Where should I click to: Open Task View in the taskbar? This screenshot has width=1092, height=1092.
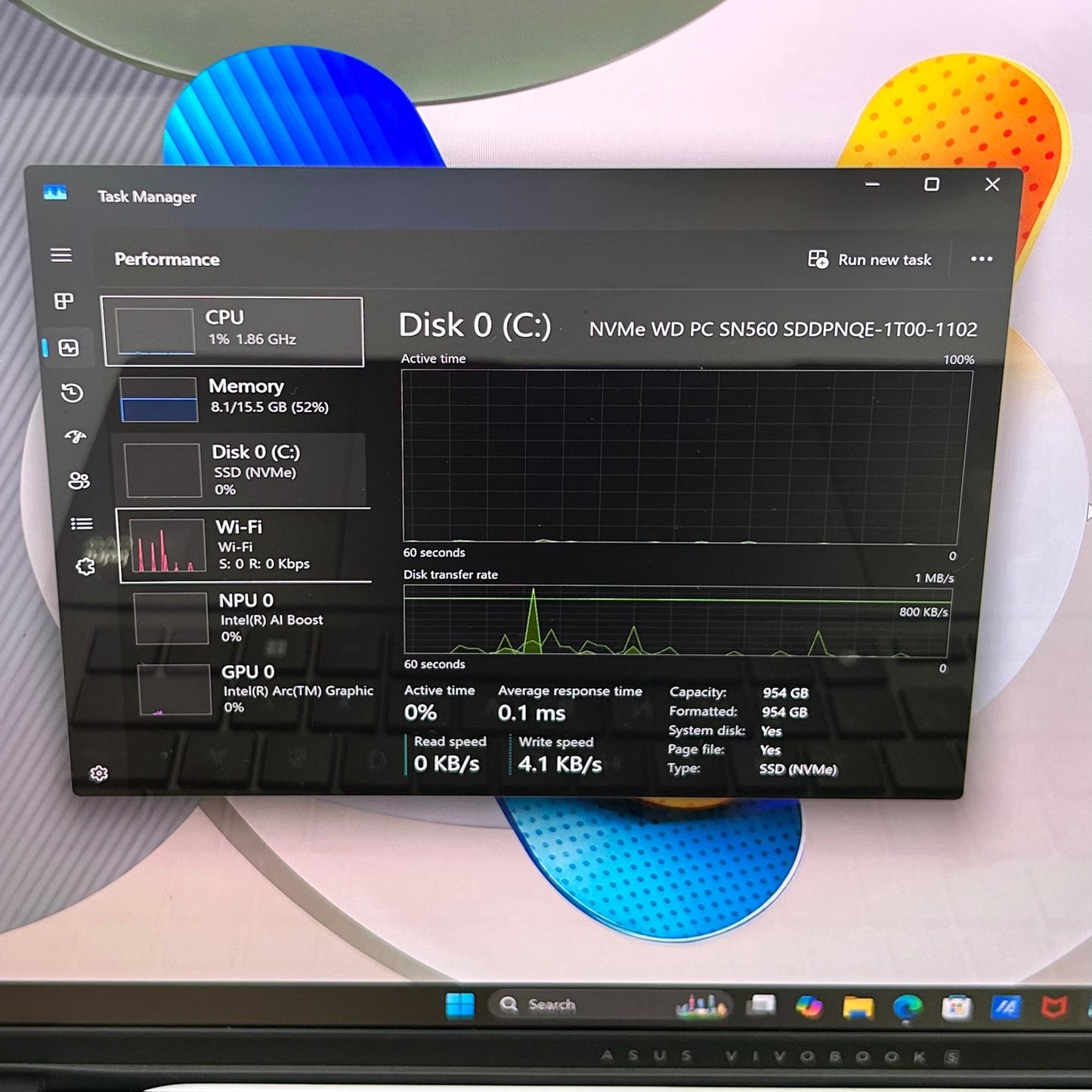click(x=762, y=1005)
